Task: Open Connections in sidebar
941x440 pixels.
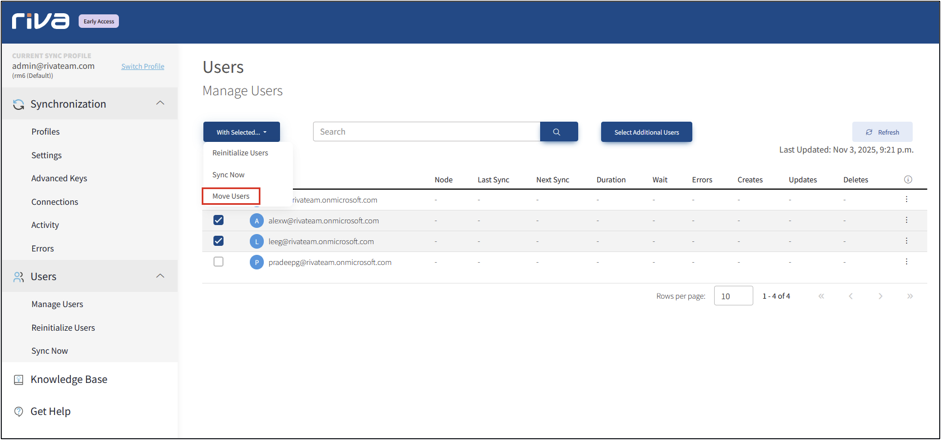Action: (55, 202)
